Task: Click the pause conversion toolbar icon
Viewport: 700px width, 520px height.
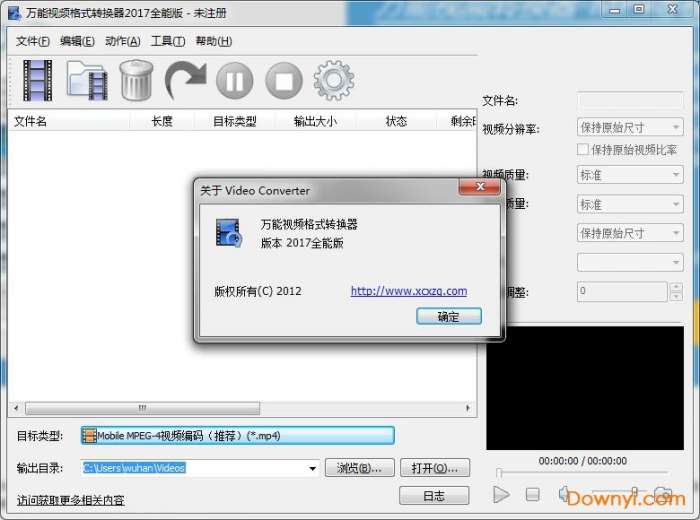Action: point(235,81)
